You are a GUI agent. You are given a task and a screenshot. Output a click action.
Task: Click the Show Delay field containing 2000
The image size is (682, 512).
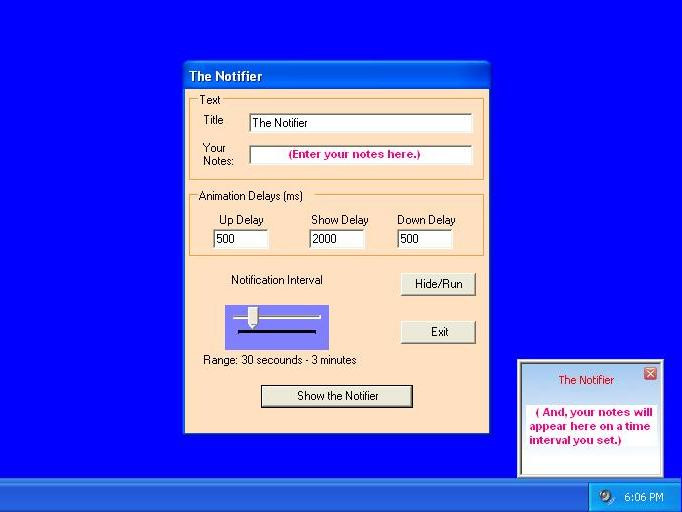click(x=337, y=239)
